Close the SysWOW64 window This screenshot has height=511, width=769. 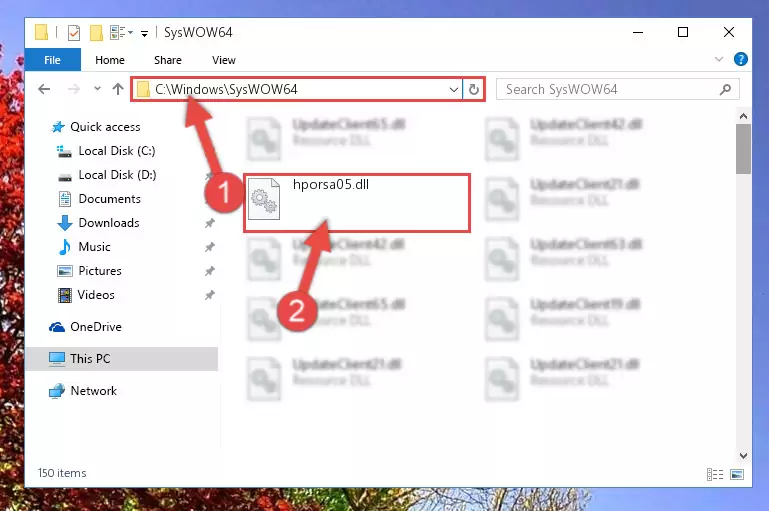click(729, 32)
